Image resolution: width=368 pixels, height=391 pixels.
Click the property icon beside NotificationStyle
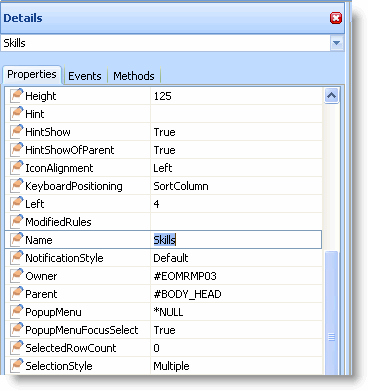click(16, 257)
